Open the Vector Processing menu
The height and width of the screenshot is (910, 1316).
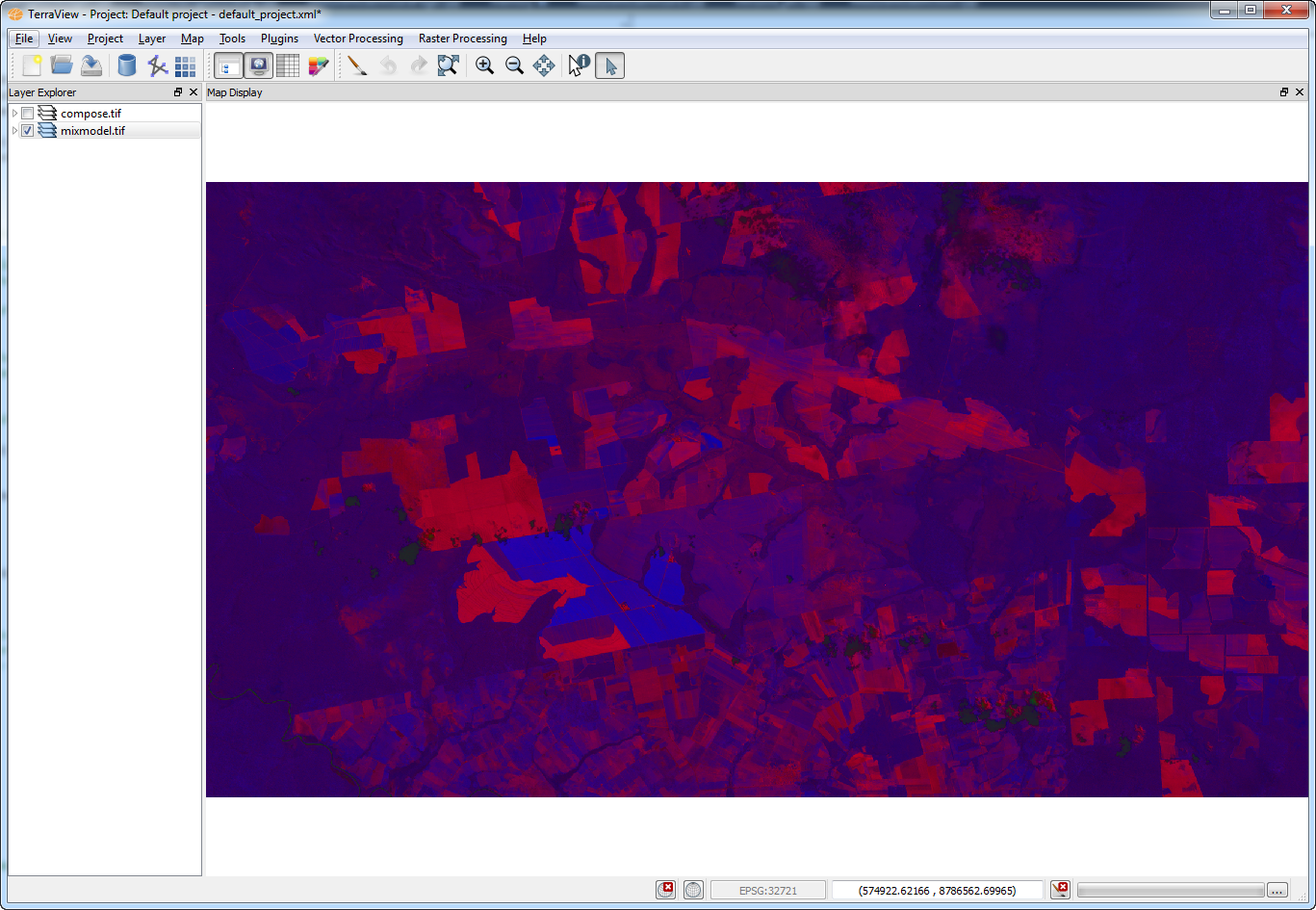(x=358, y=39)
